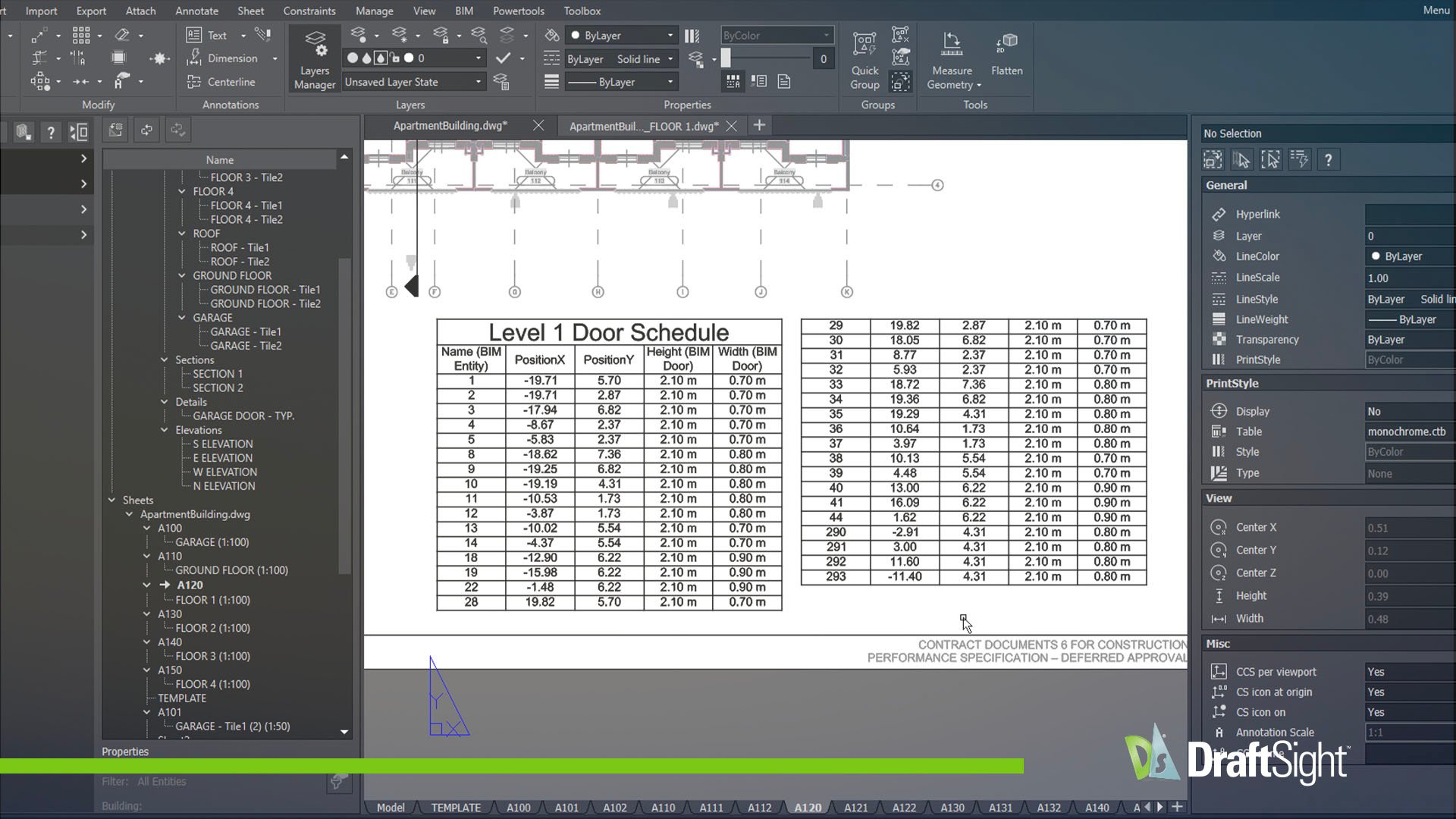Open the Constraints menu
This screenshot has width=1456, height=819.
309,11
